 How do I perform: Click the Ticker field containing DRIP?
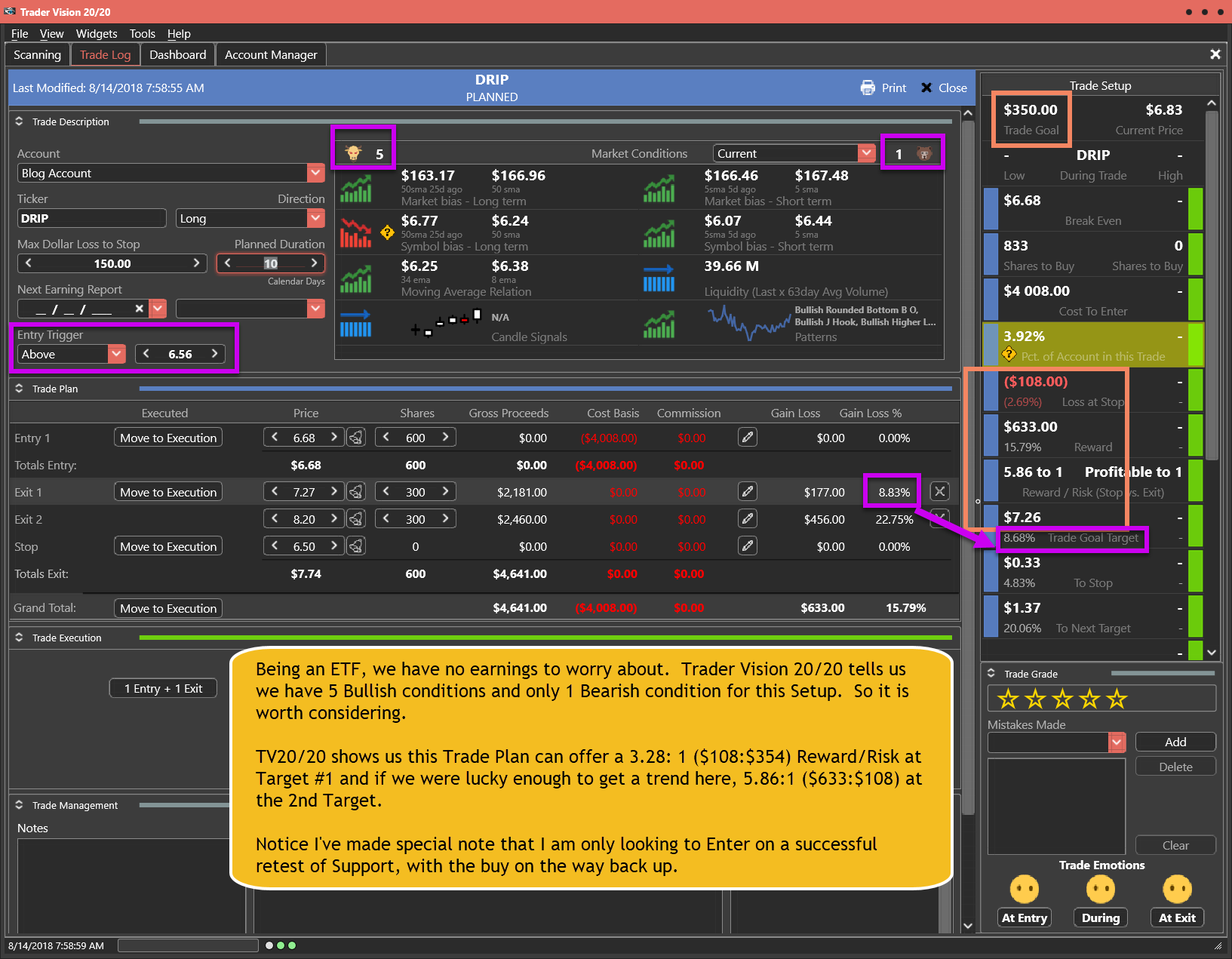click(x=92, y=218)
